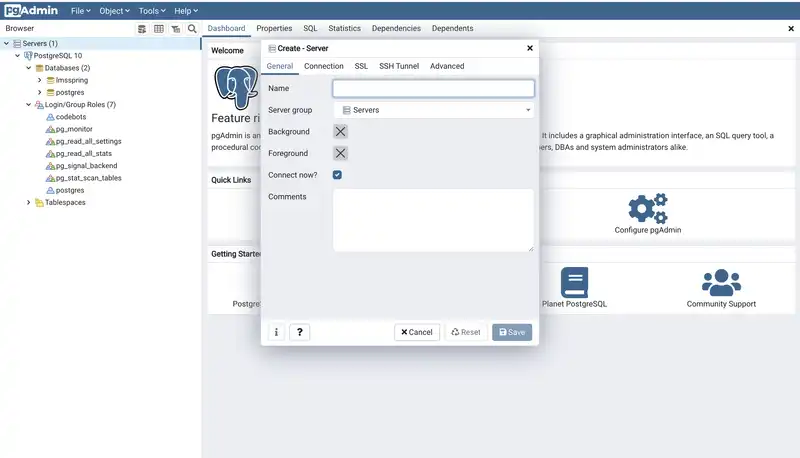Open the Search Objects magnifier icon
Viewport: 800px width, 458px height.
point(192,29)
